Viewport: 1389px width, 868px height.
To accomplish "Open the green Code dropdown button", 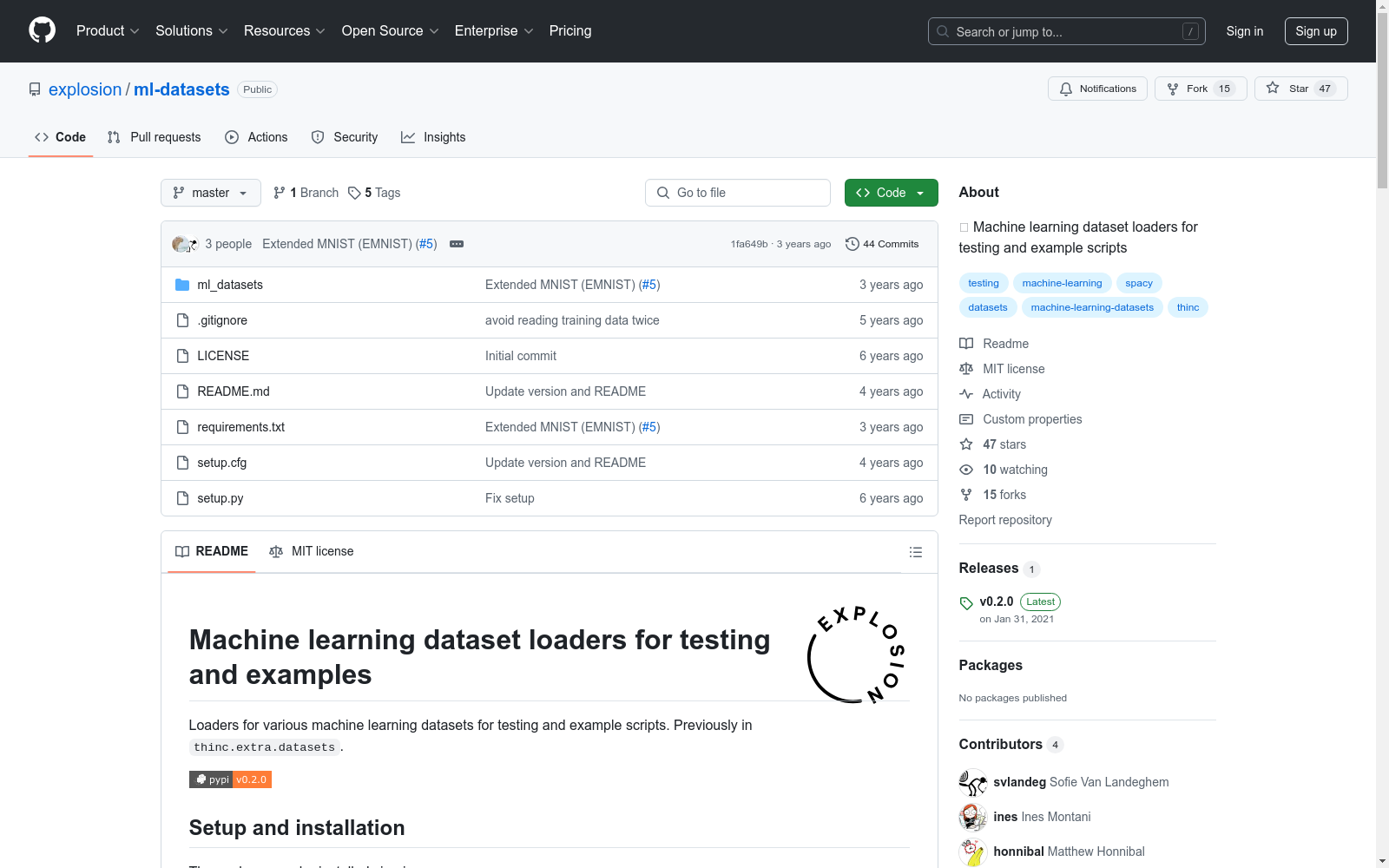I will tap(891, 193).
